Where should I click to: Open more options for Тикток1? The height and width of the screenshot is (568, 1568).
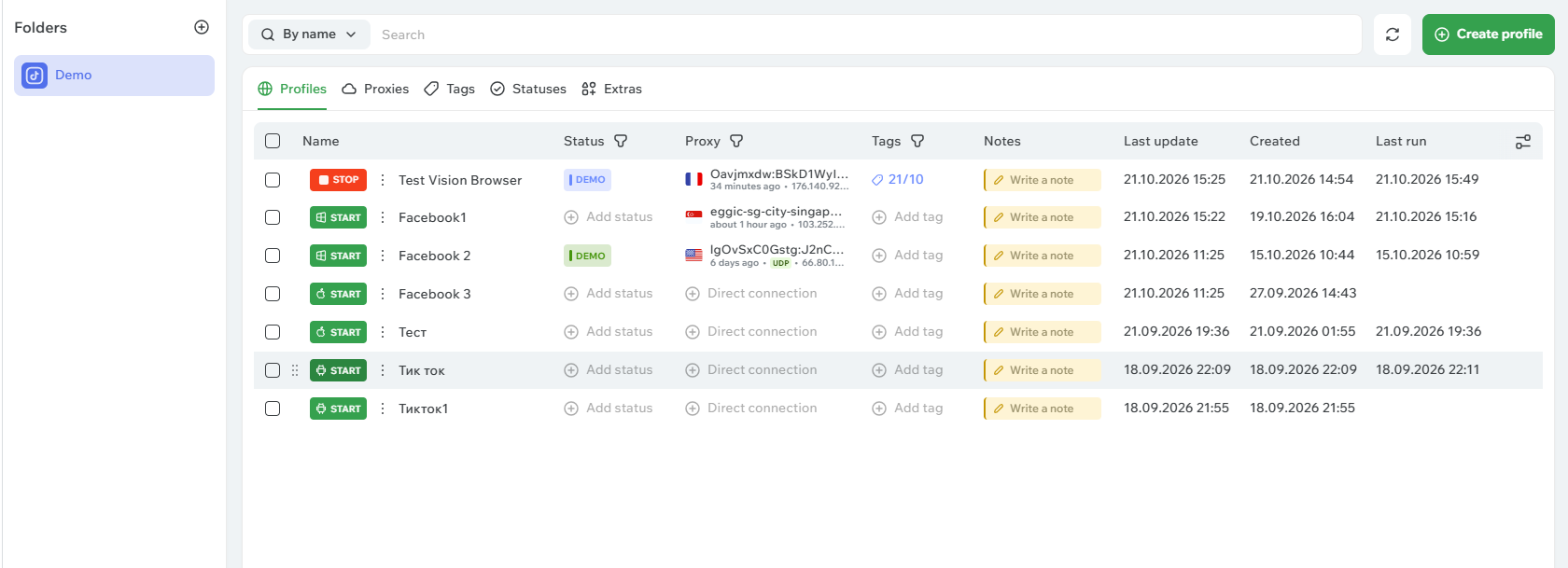pos(383,409)
